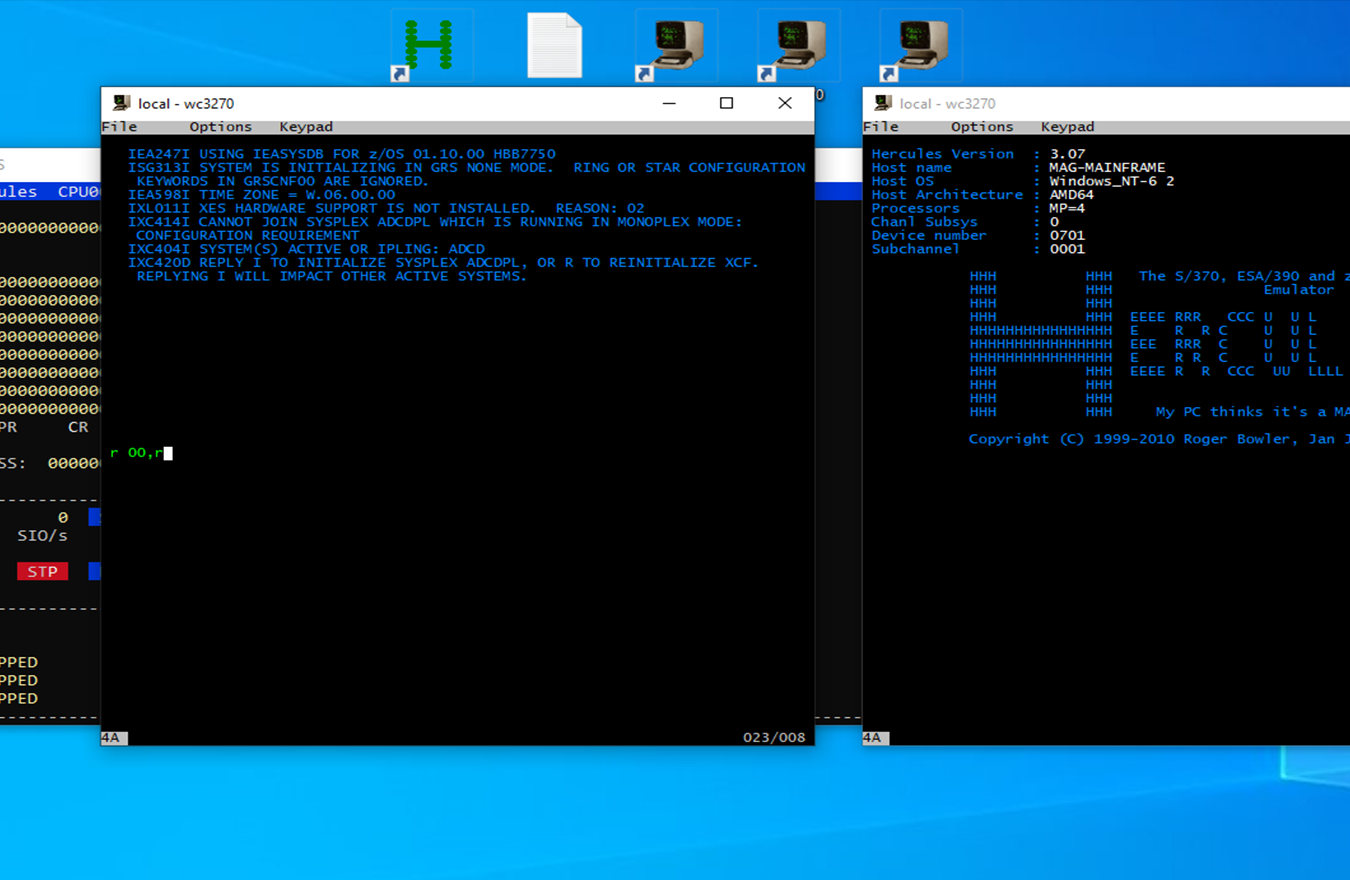Open the middle terminal shortcut icon on desktop

tap(798, 46)
